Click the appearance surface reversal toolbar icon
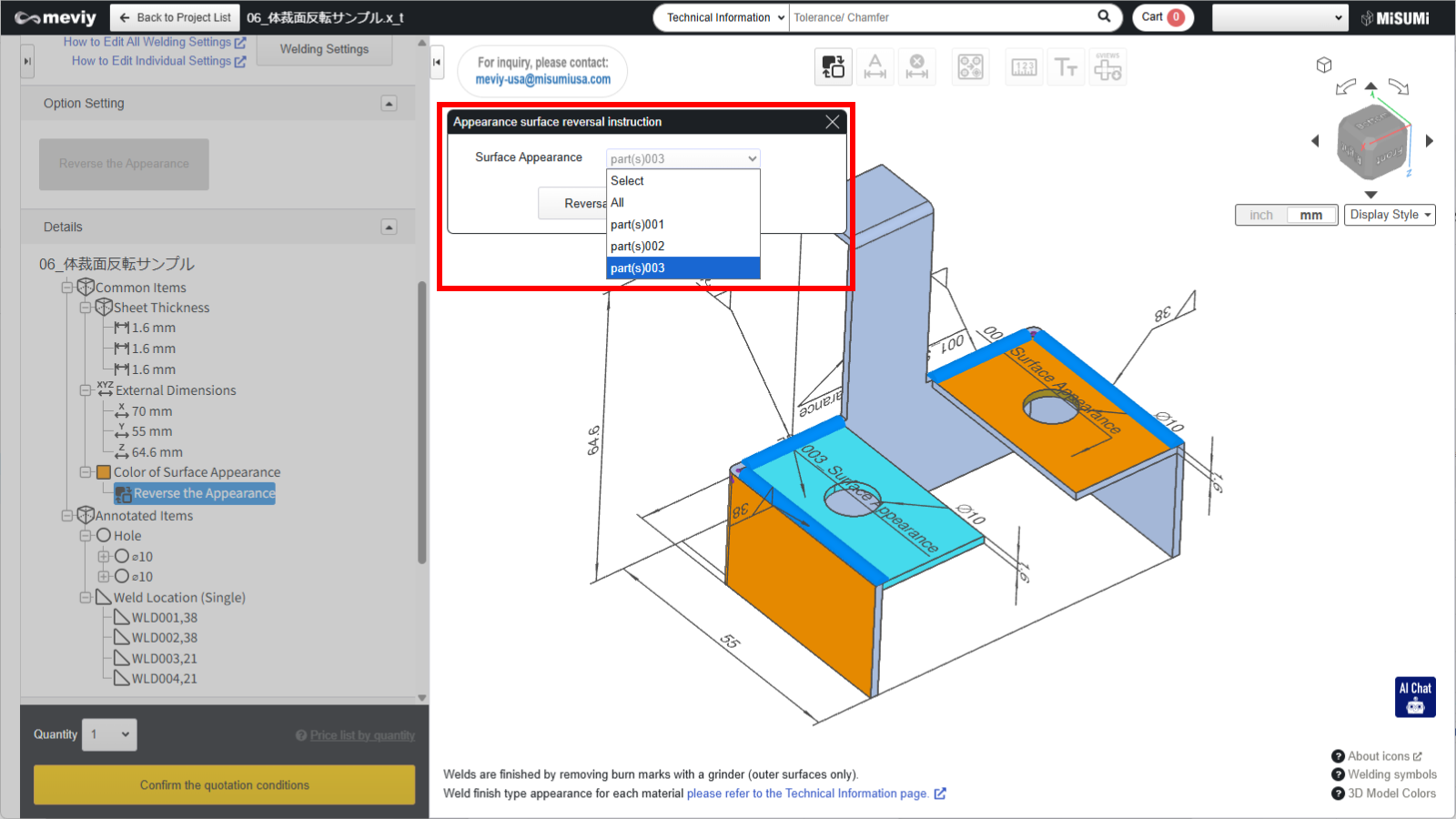The width and height of the screenshot is (1456, 819). click(x=833, y=67)
